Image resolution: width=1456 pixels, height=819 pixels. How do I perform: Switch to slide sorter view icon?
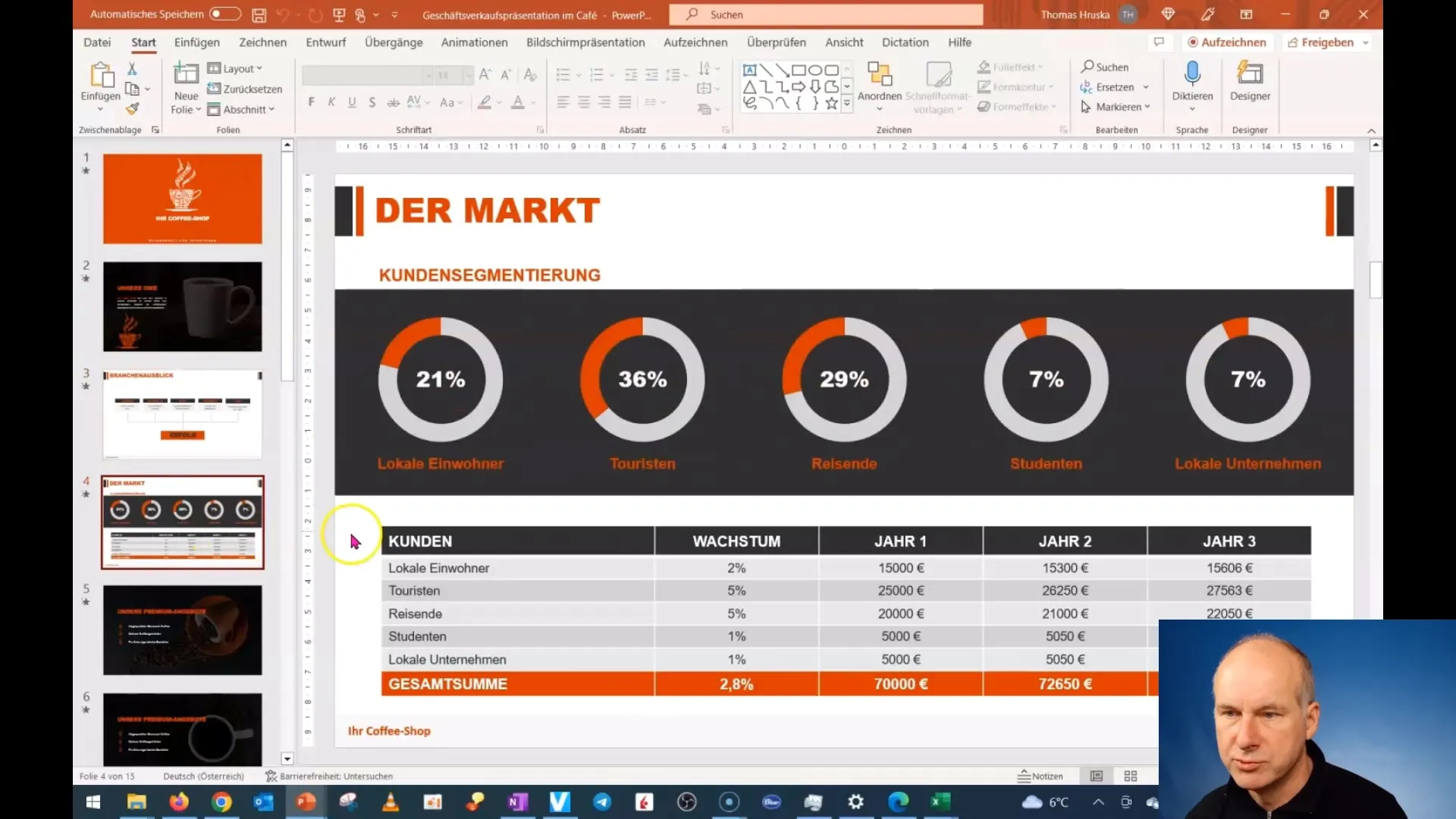coord(1131,776)
